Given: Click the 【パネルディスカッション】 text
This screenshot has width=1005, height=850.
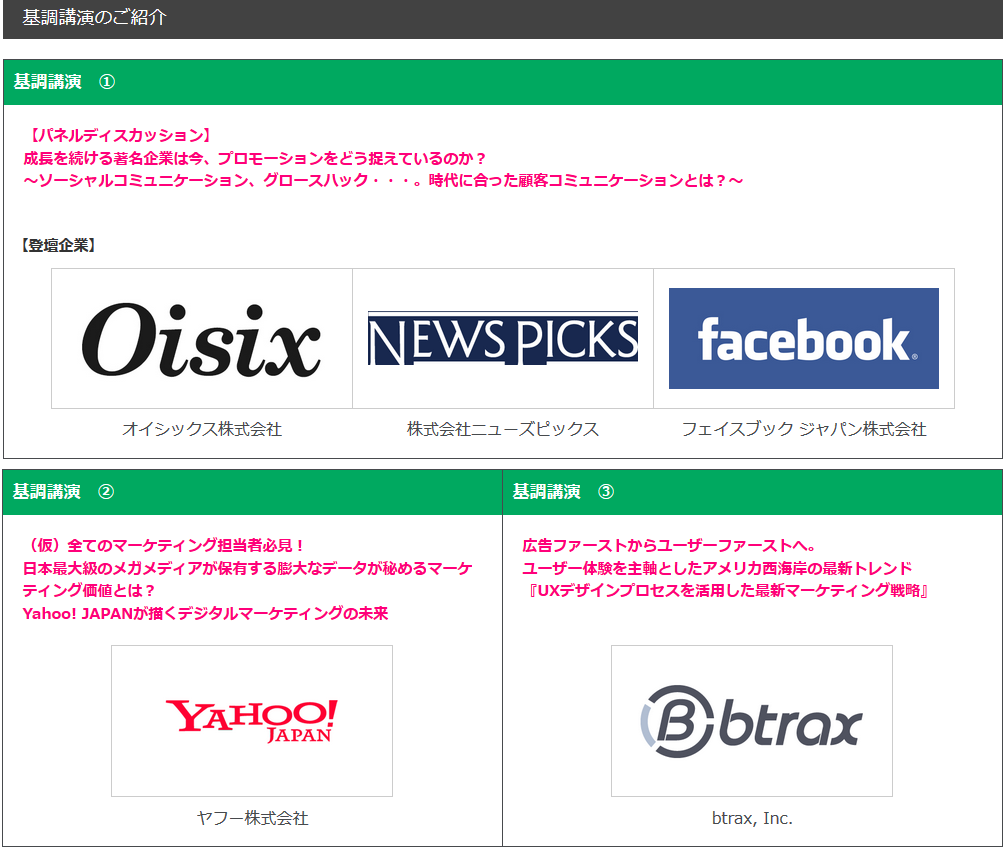Looking at the screenshot, I should 119,135.
